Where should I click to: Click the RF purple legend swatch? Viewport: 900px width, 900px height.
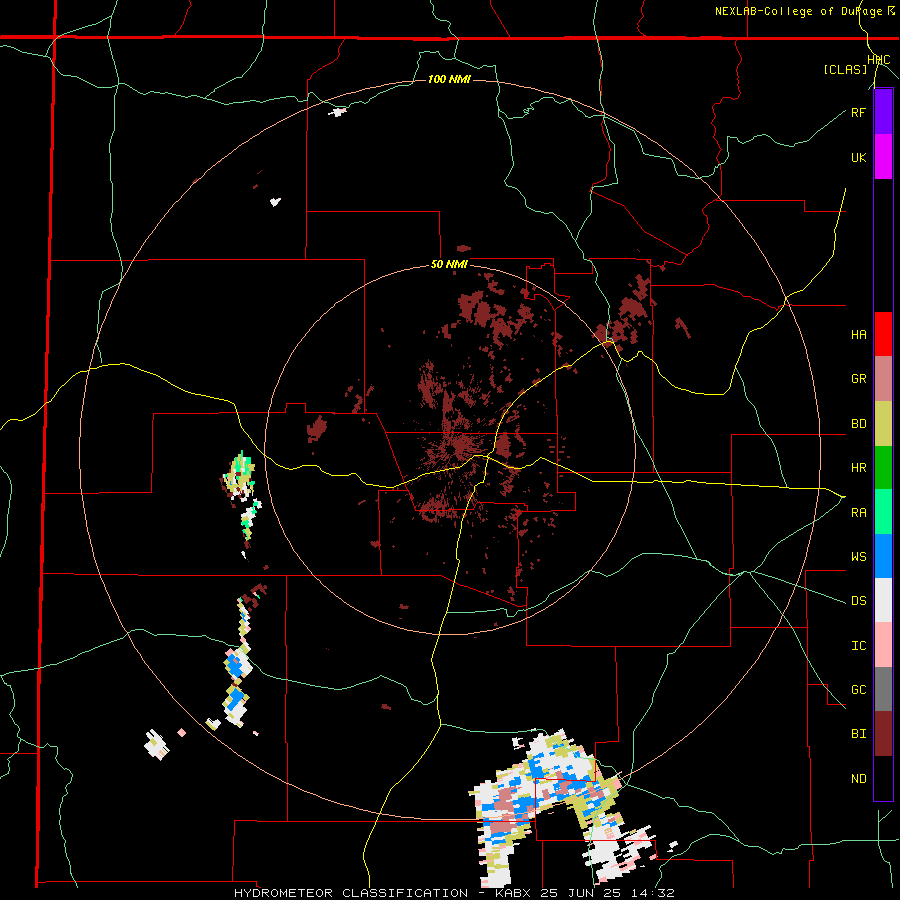(x=883, y=112)
